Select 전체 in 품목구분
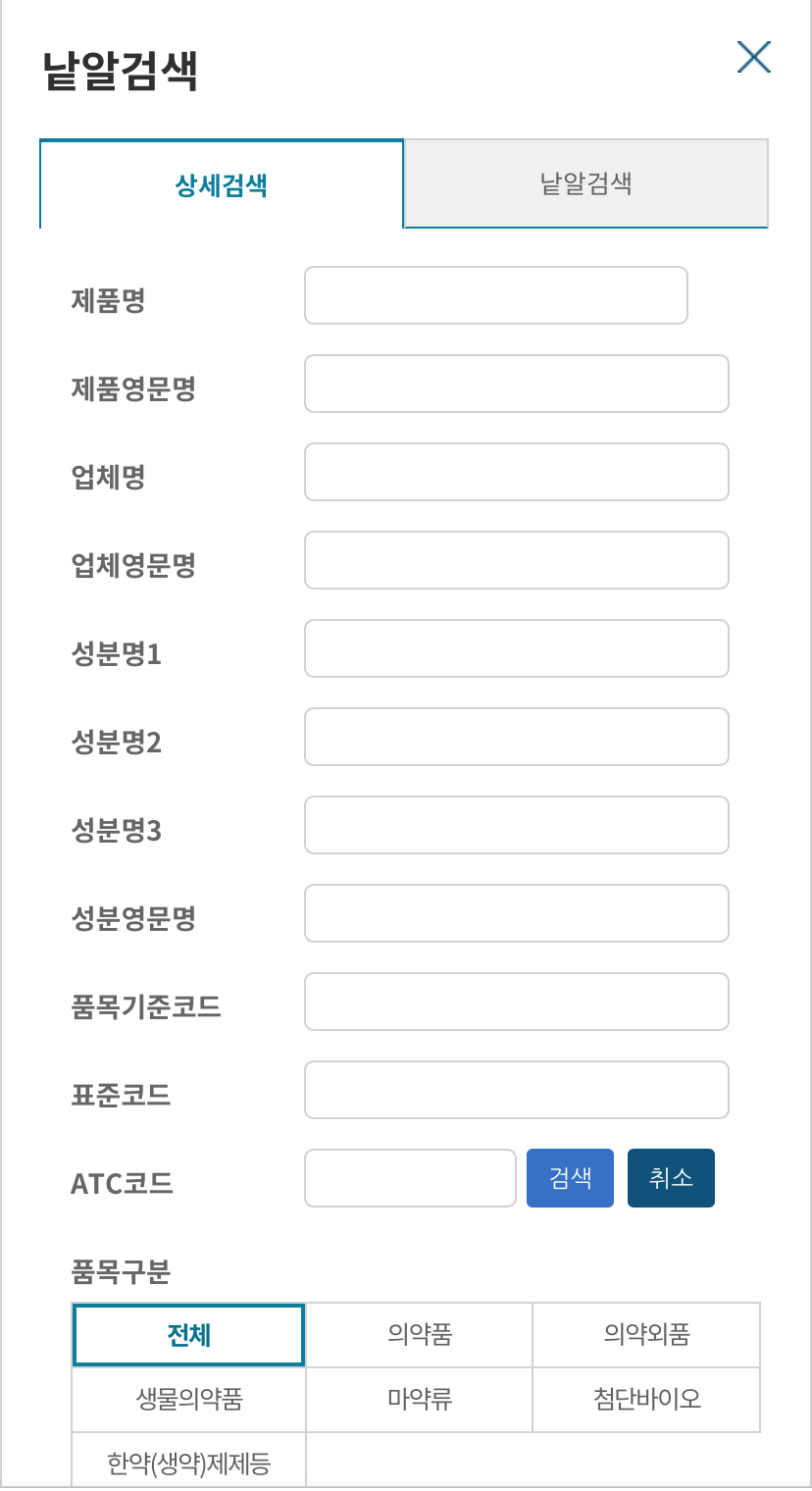The height and width of the screenshot is (1491, 812). point(188,1334)
